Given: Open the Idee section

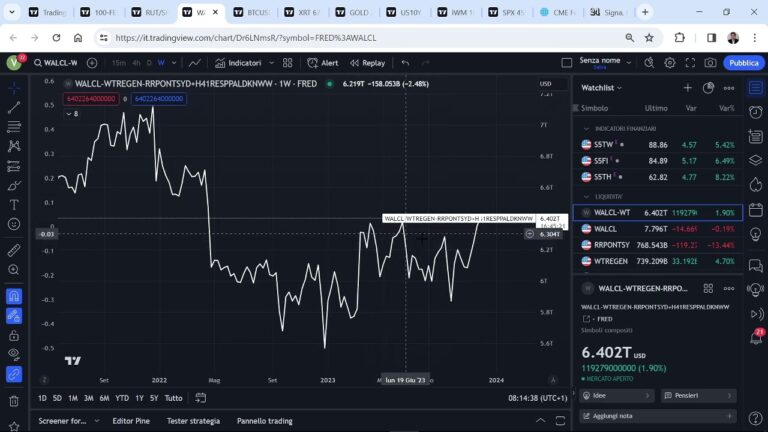Looking at the screenshot, I should point(616,395).
